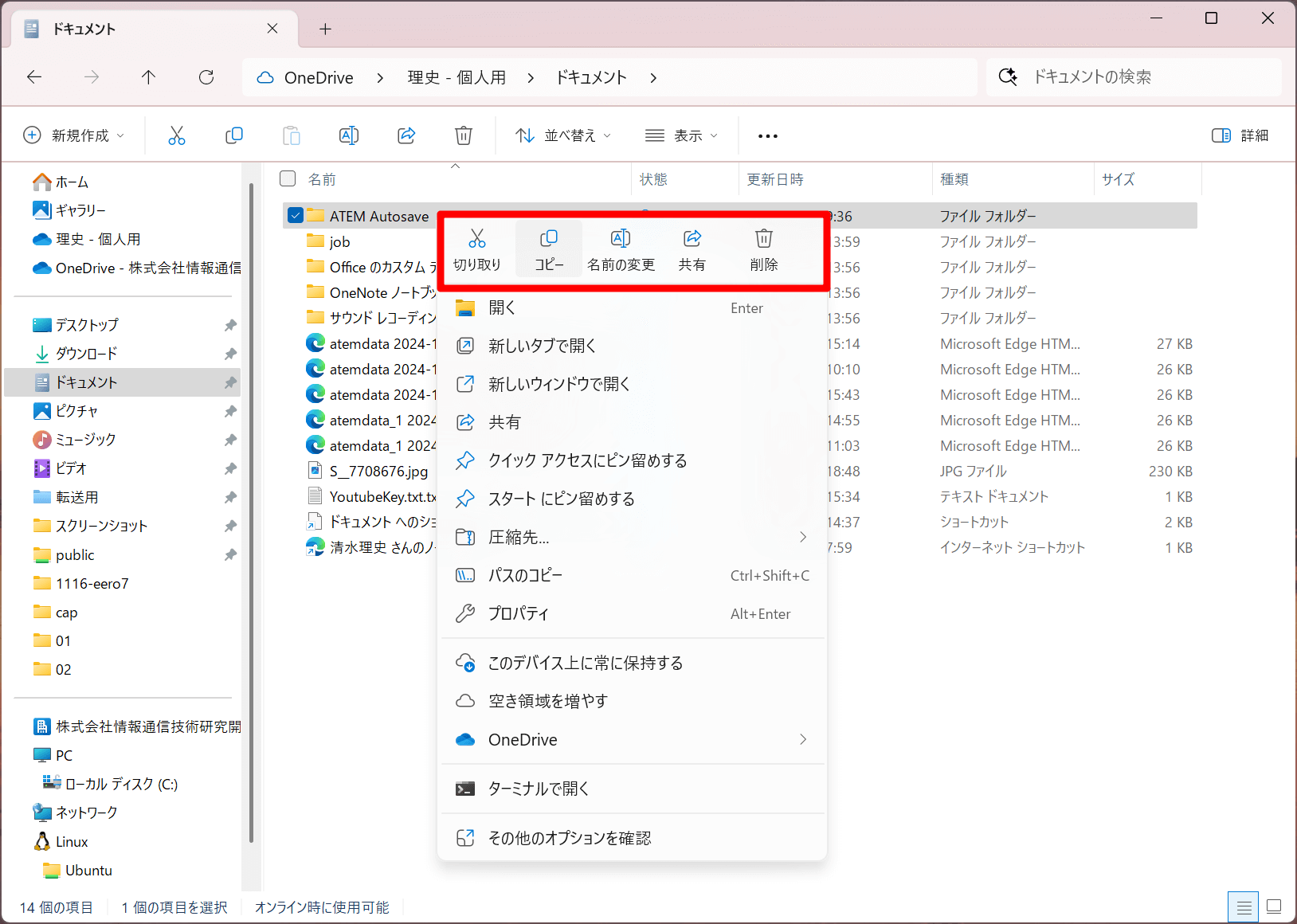Toggle the 詳細 details pane
Screen dimensions: 1297x924
1240,135
